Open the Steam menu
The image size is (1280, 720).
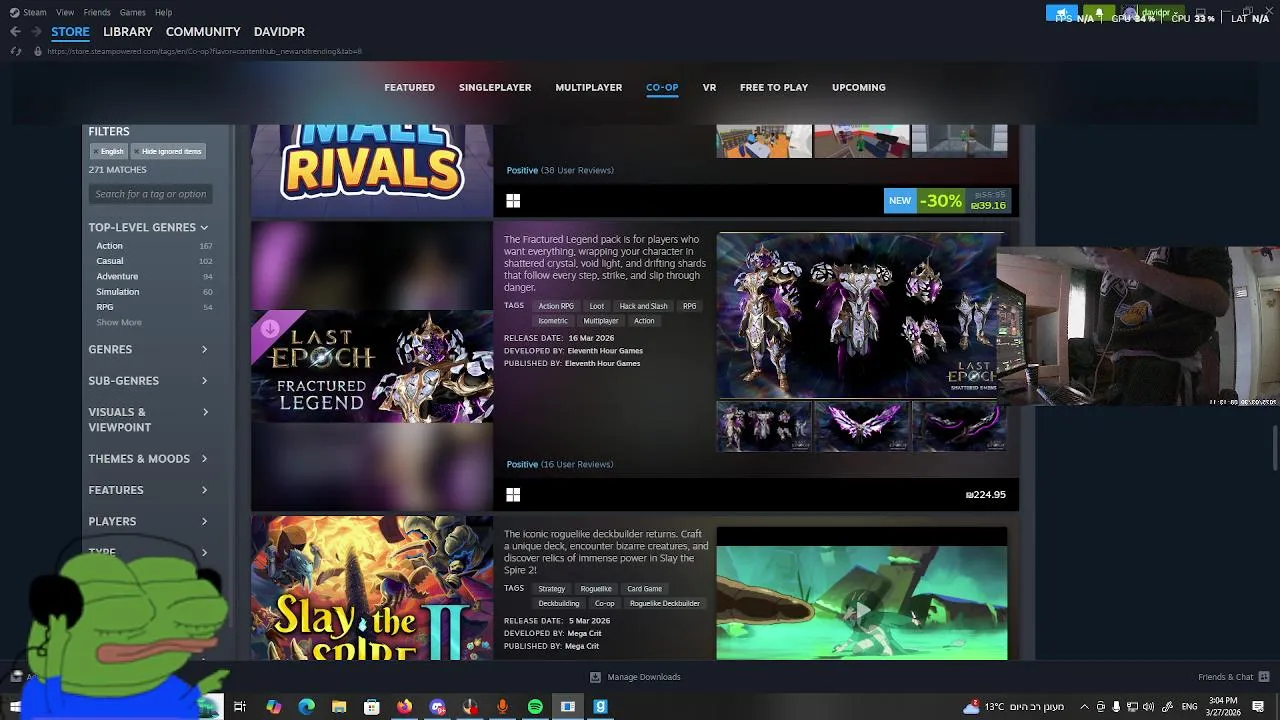point(34,12)
